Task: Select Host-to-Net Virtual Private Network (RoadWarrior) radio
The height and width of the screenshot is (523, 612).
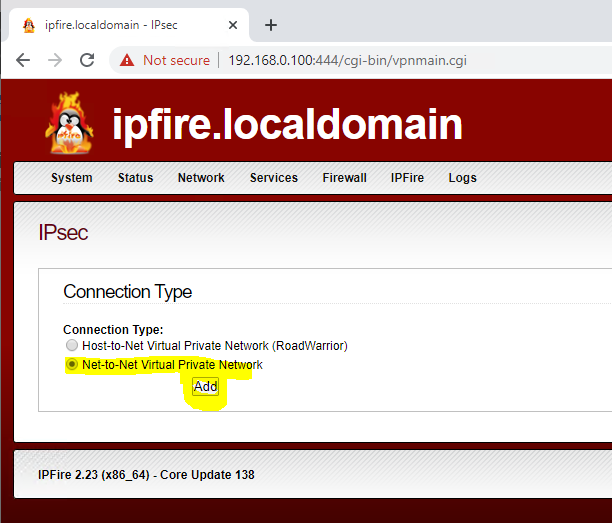Action: point(72,345)
